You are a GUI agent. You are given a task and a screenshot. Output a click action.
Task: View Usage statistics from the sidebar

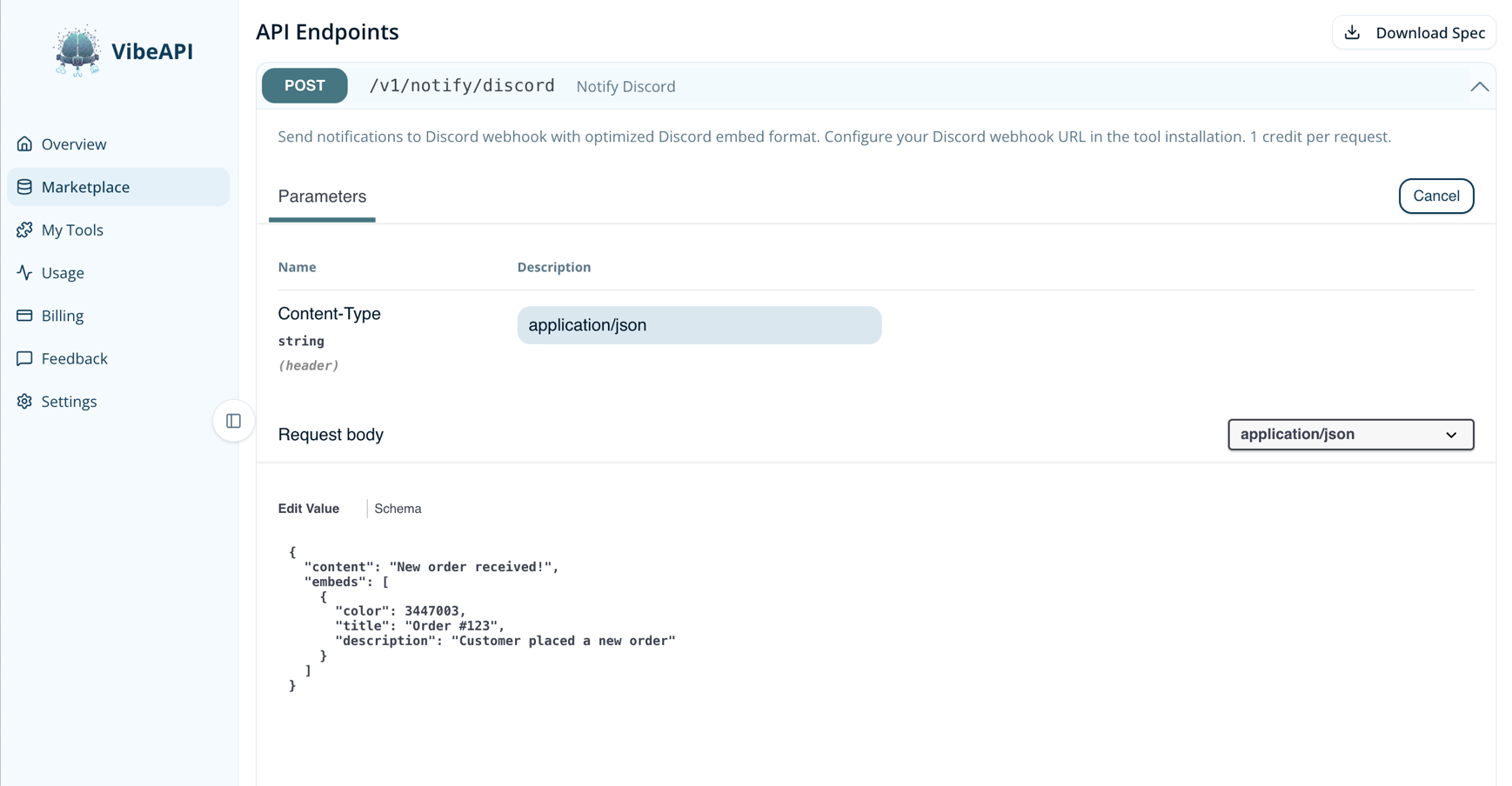point(62,272)
